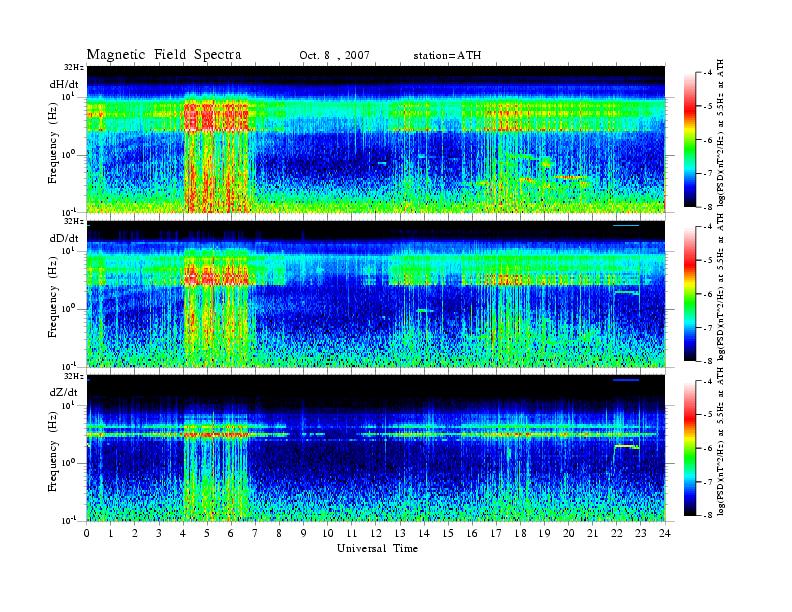The image size is (792, 612).
Task: Click hour 1 on the time axis
Action: 111,534
